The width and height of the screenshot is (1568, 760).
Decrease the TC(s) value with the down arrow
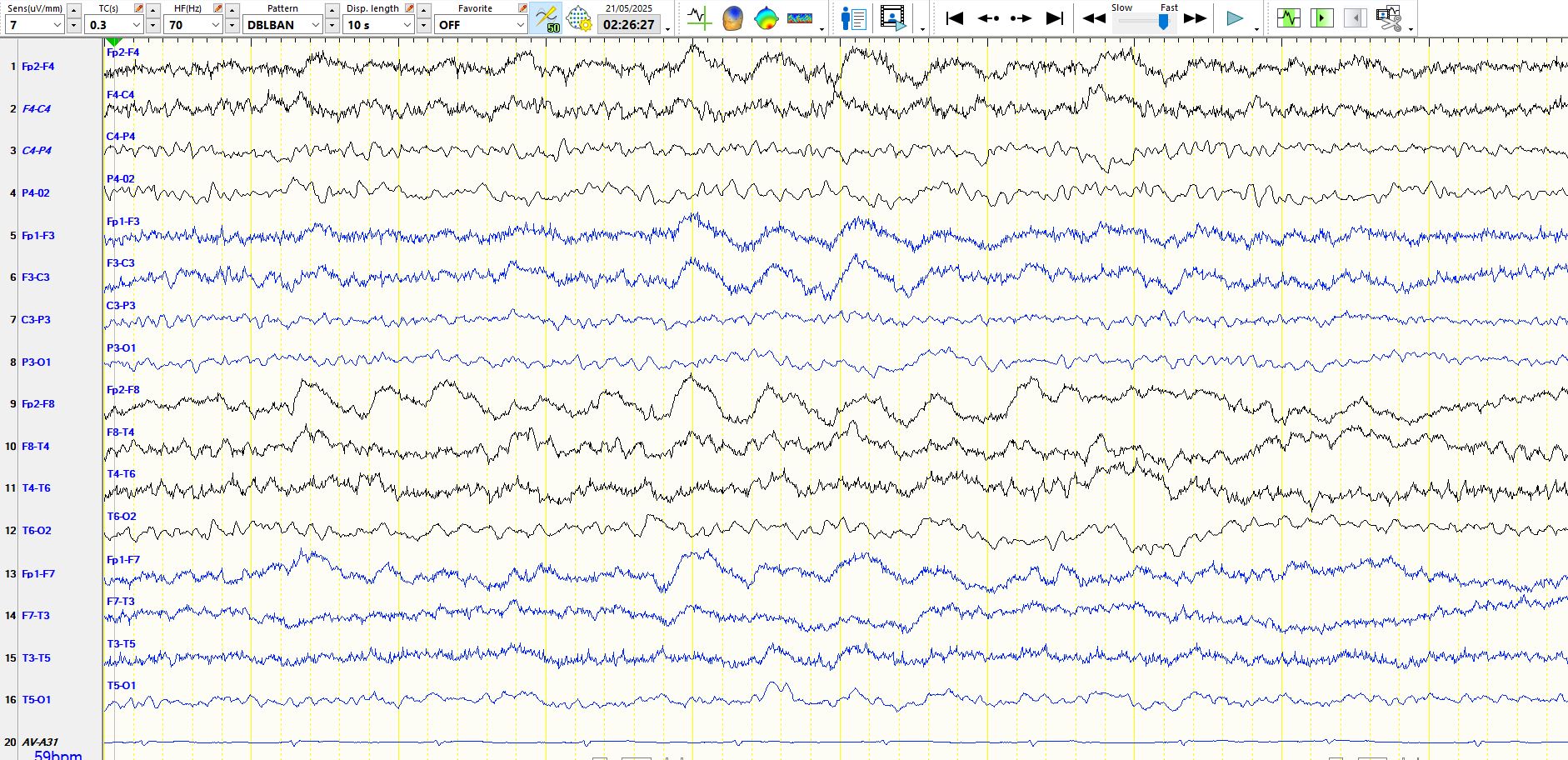pos(152,26)
